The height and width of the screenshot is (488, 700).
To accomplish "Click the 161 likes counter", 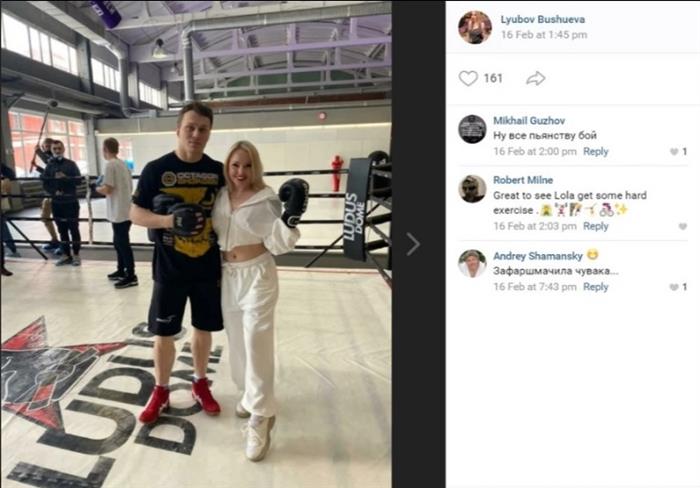I will click(493, 79).
